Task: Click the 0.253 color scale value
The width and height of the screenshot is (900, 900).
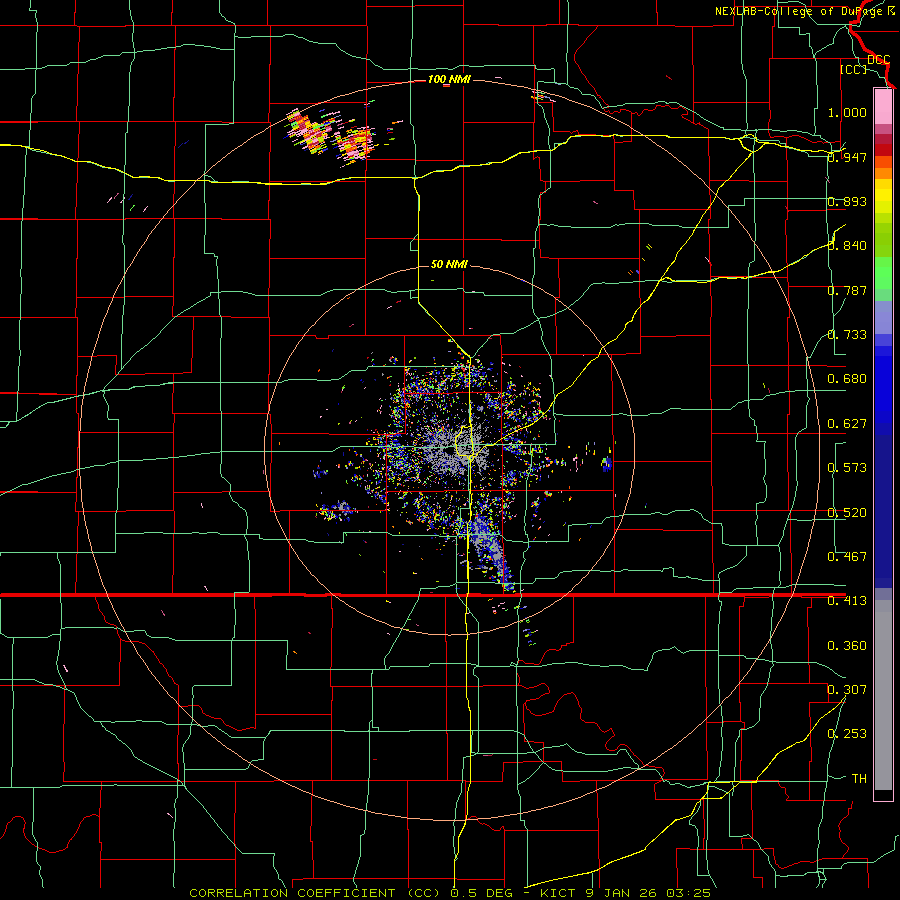Action: tap(847, 734)
